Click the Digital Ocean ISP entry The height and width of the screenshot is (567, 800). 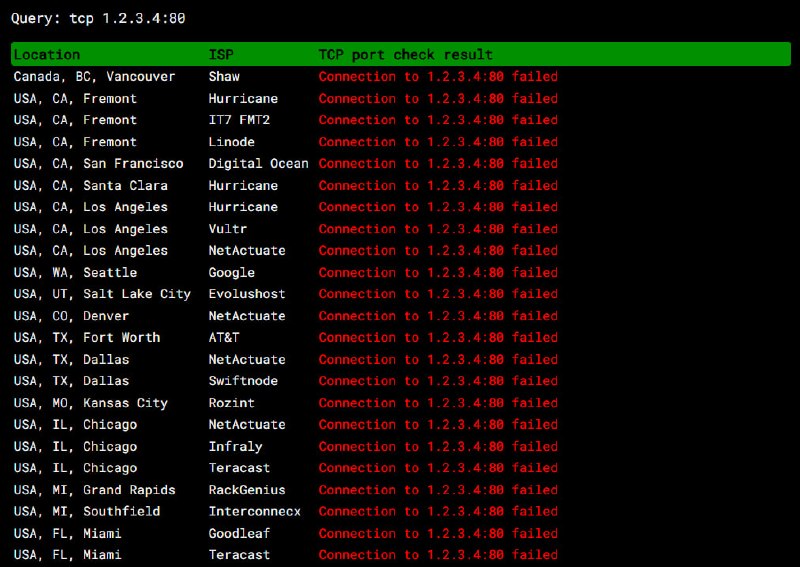point(258,164)
